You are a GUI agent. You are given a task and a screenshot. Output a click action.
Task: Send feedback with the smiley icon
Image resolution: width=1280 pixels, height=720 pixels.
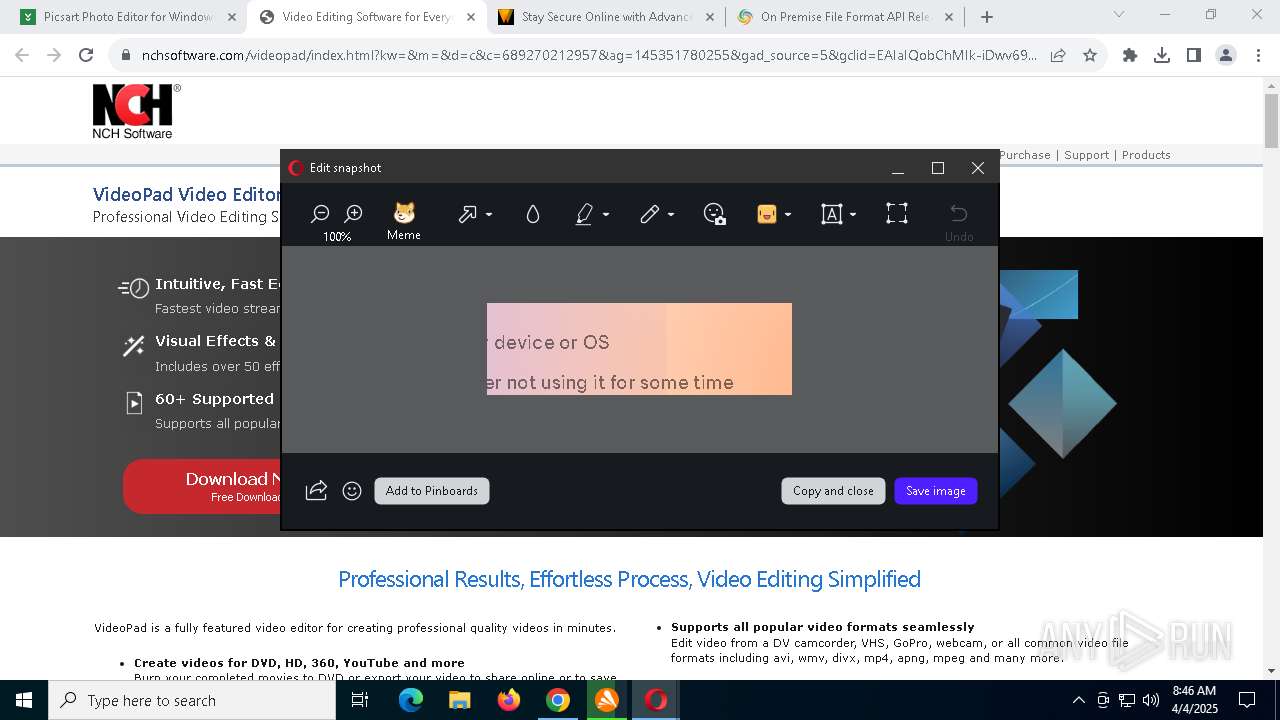[352, 491]
